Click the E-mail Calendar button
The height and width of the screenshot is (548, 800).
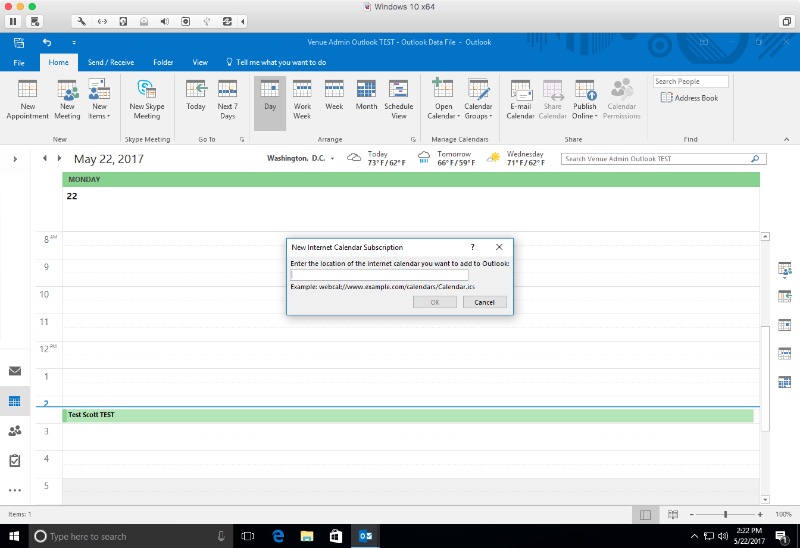(520, 100)
